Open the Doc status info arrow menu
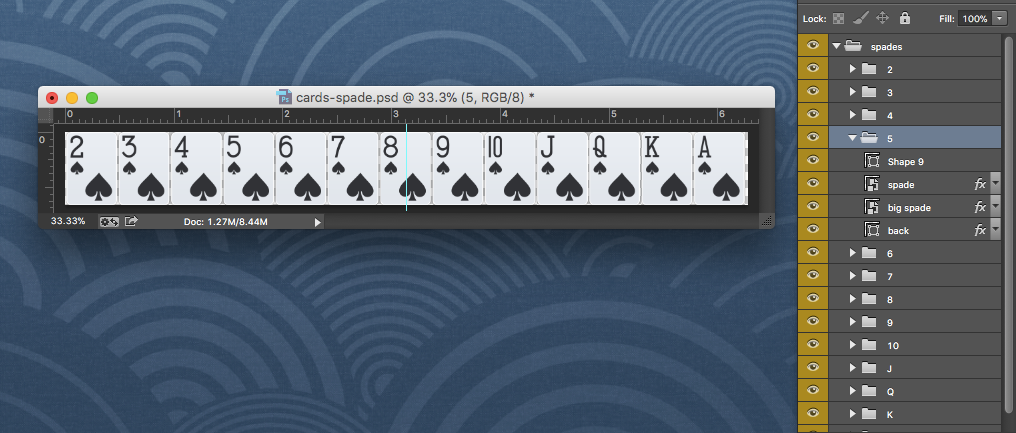The image size is (1016, 433). click(x=318, y=222)
